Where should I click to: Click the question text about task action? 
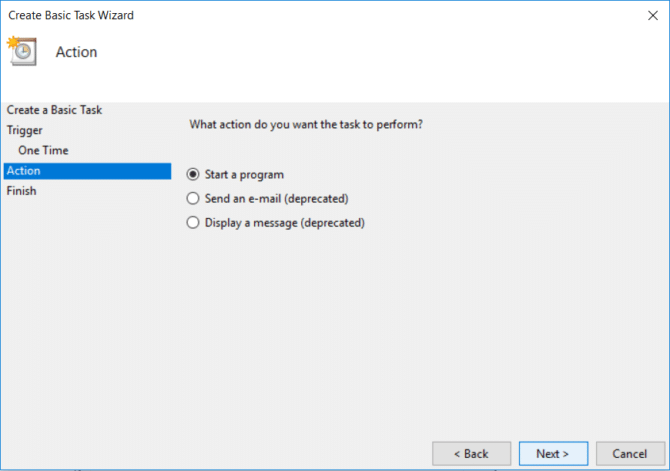[x=306, y=125]
